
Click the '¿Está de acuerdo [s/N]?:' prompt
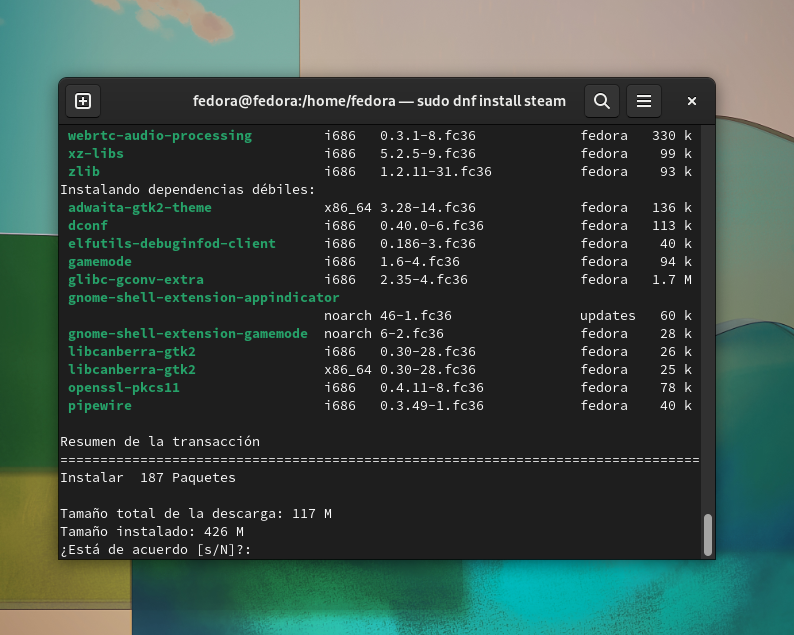[156, 549]
